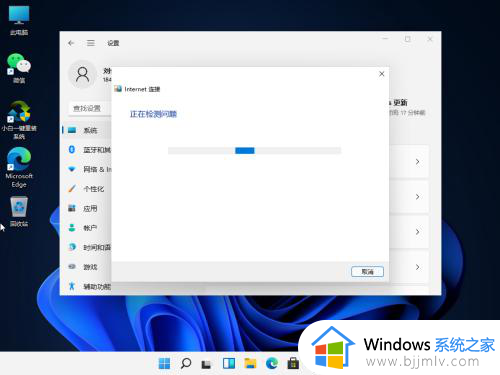Select 帐户 (Accounts) in Settings sidebar
This screenshot has height=375, width=500.
(x=87, y=228)
